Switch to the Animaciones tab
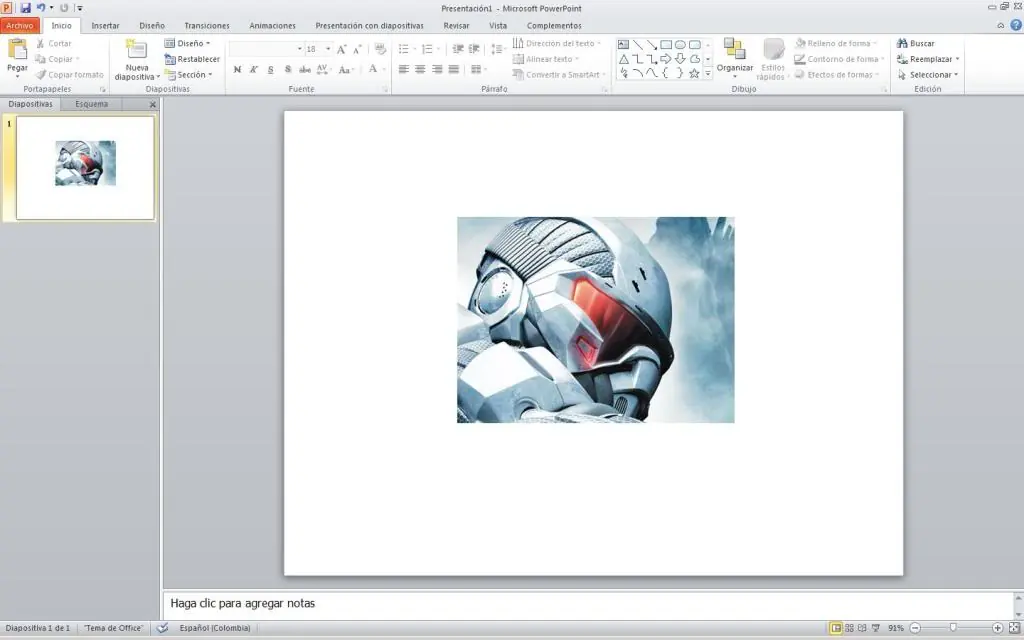The height and width of the screenshot is (640, 1024). click(272, 25)
